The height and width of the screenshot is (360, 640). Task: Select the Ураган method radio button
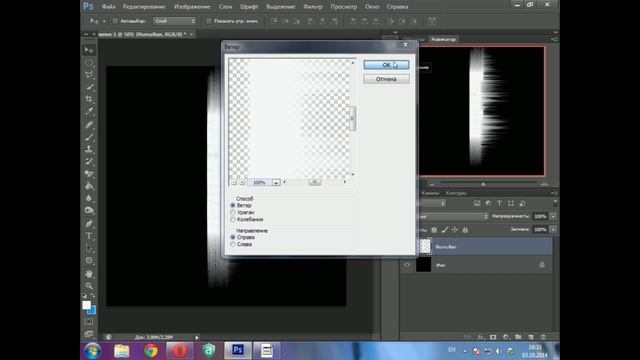[233, 212]
